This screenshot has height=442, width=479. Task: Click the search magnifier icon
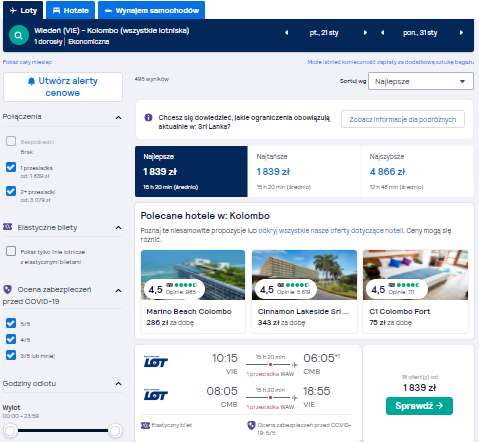[x=19, y=35]
